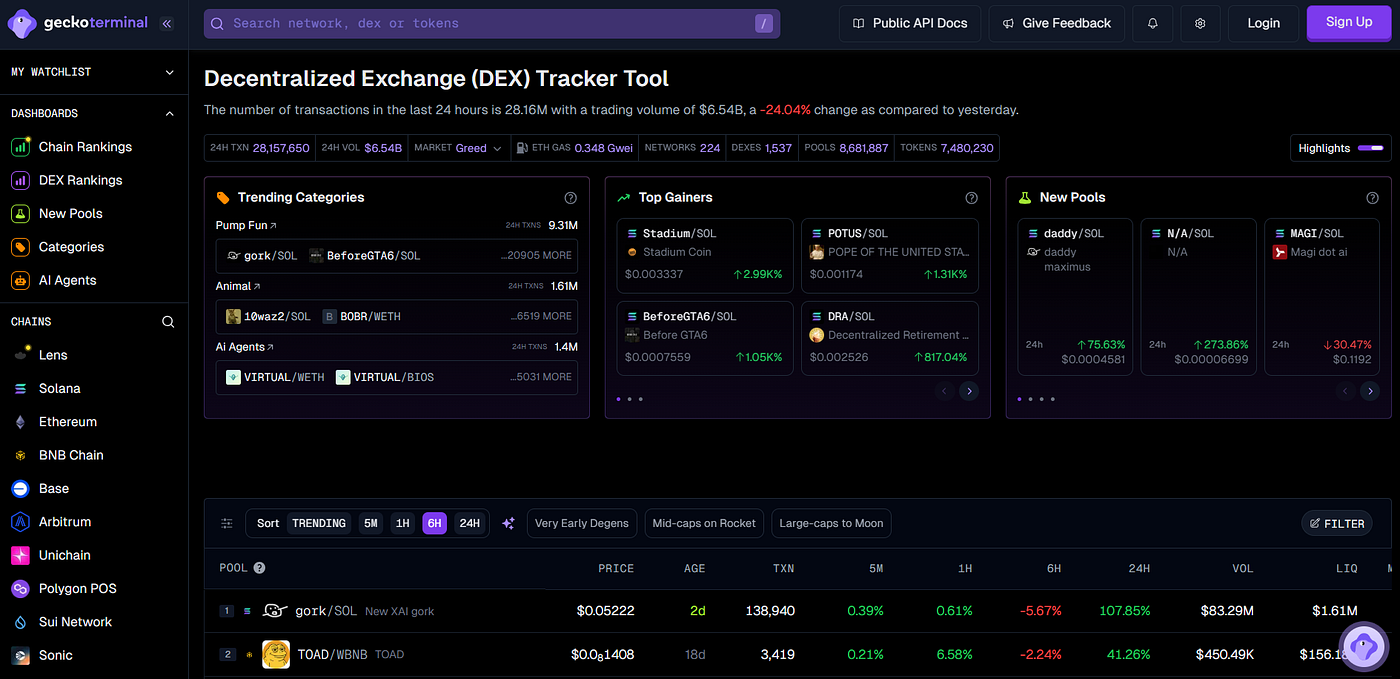
Task: Open notifications bell icon
Action: 1153,23
